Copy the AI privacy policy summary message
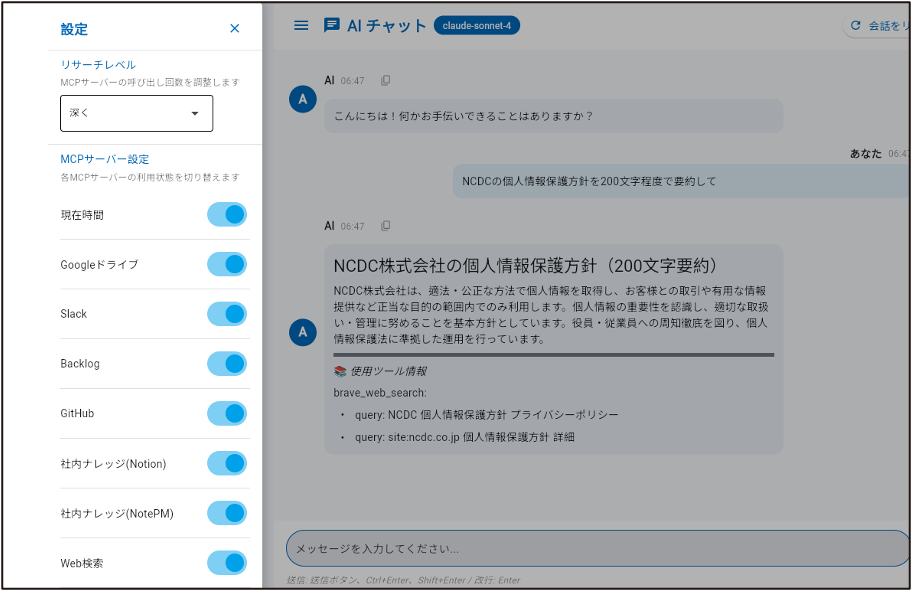Viewport: 912px width, 590px height. pos(386,226)
